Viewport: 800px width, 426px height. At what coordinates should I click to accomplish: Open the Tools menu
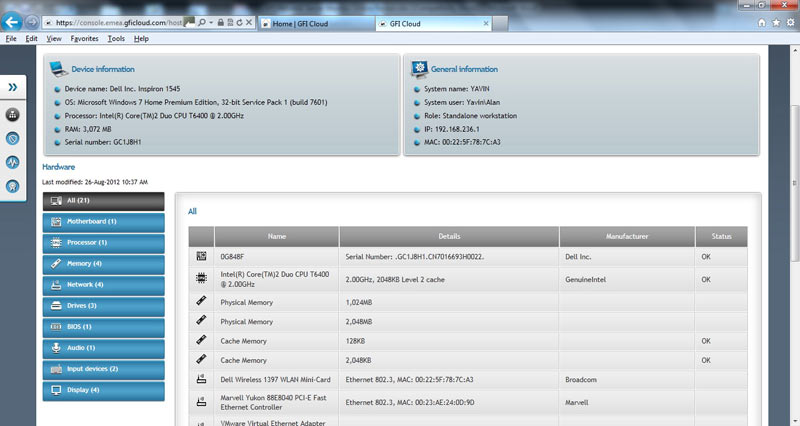(x=116, y=39)
